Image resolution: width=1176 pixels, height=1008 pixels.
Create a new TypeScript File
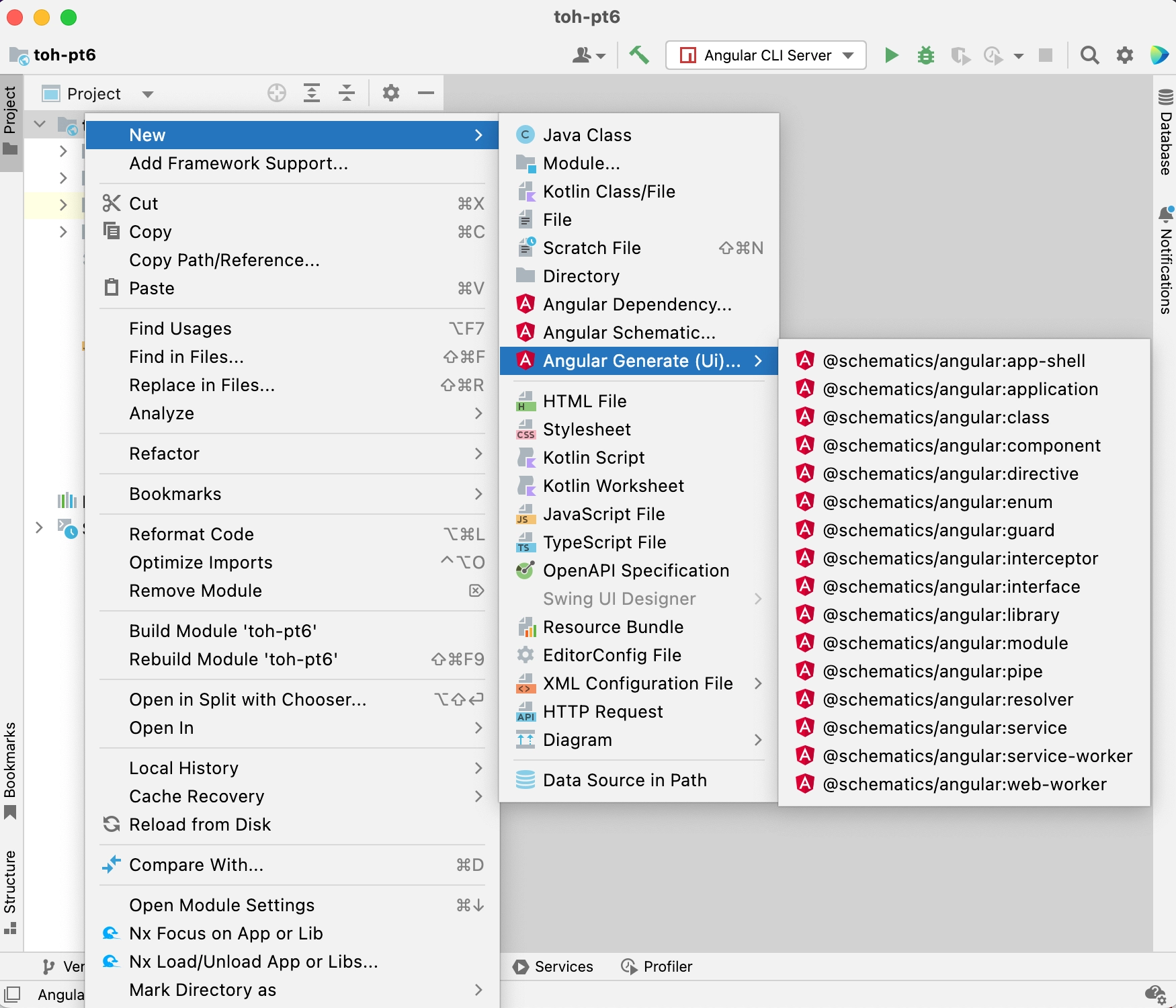(639, 542)
